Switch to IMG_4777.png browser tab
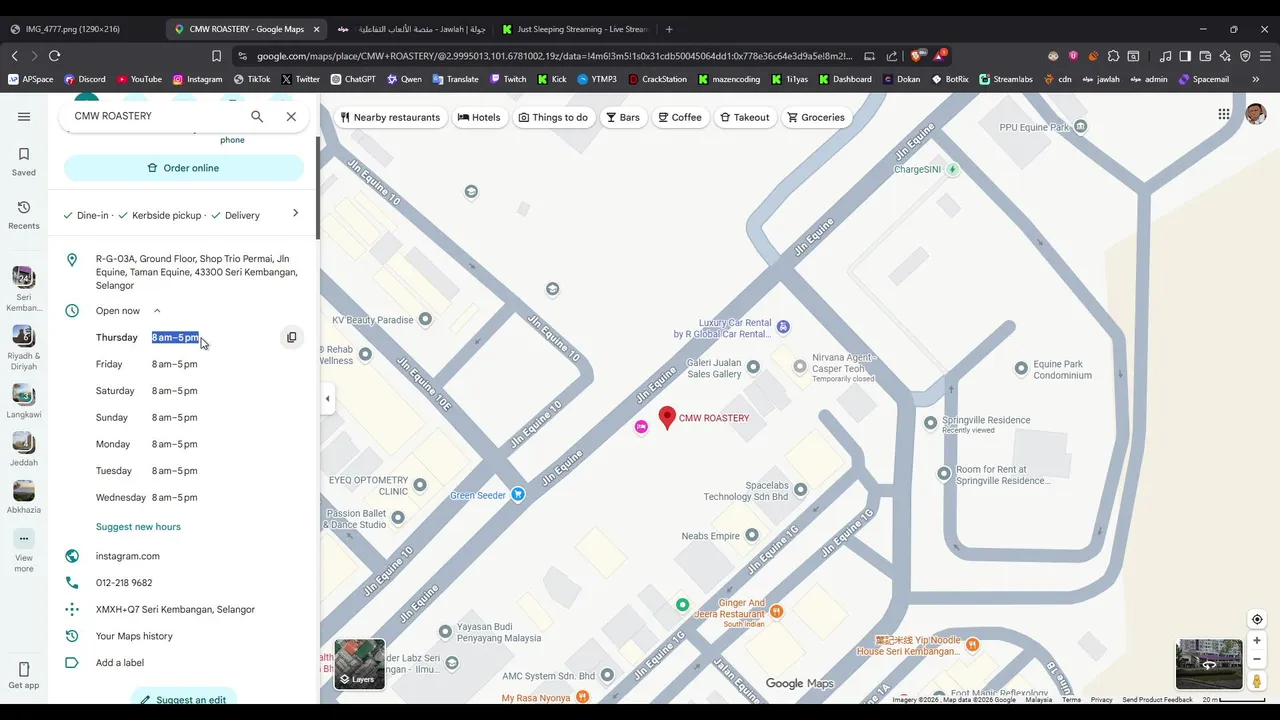The image size is (1280, 720). [82, 29]
